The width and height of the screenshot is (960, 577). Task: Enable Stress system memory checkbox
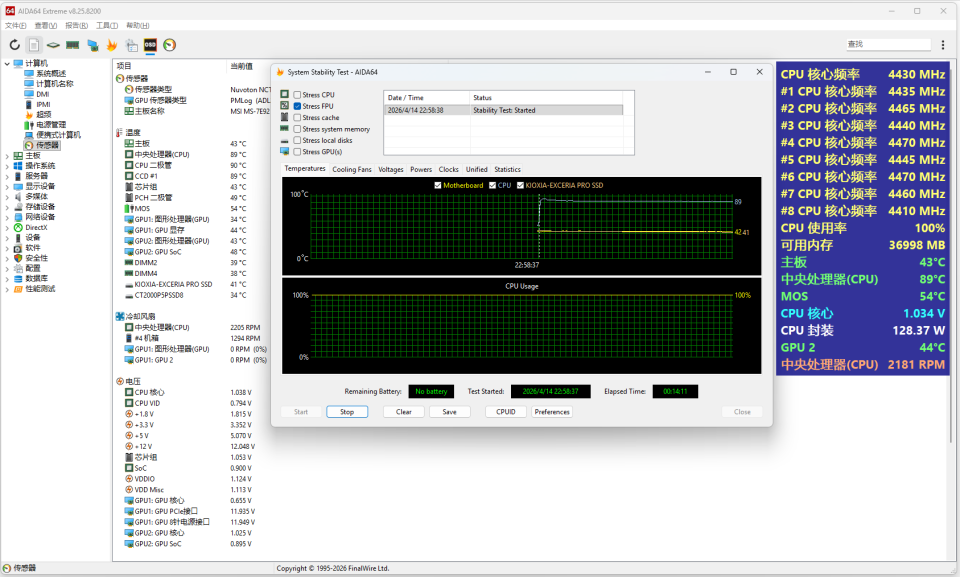[x=297, y=129]
